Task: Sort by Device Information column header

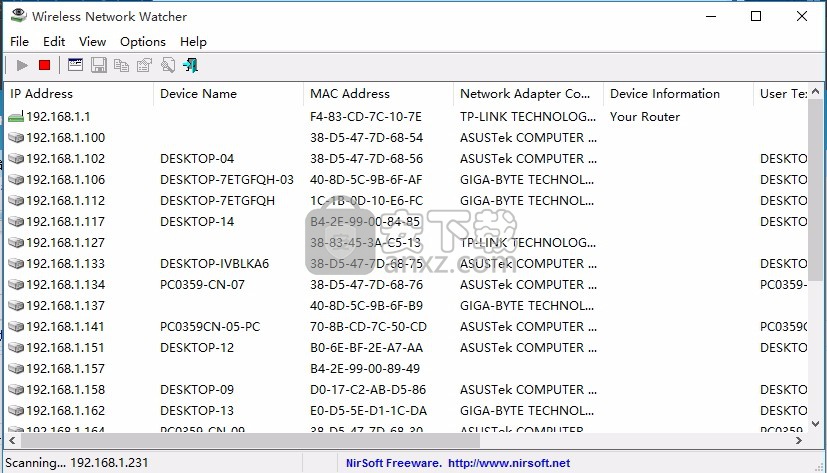Action: [678, 93]
